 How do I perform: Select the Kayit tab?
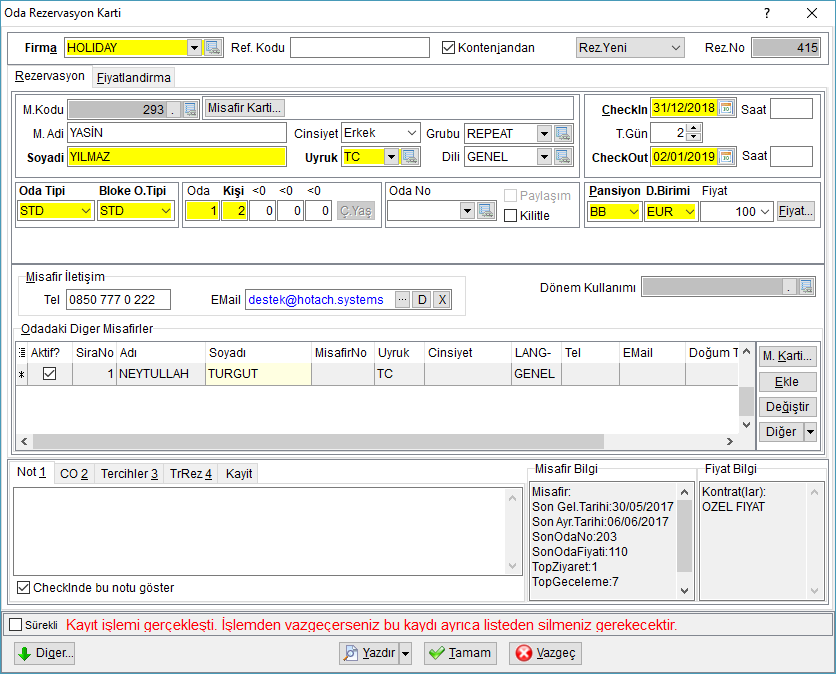[239, 474]
